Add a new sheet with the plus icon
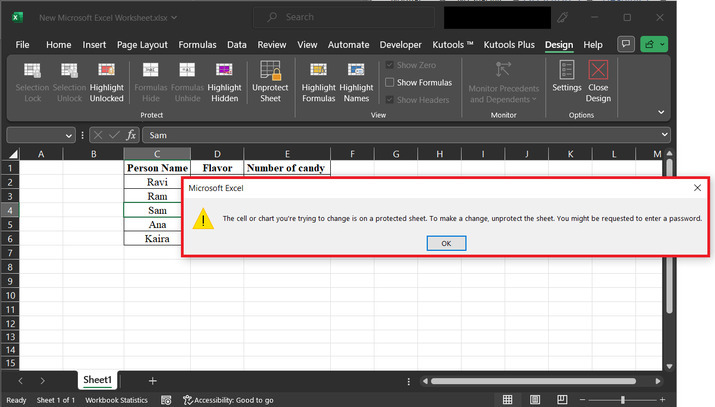 click(x=152, y=381)
